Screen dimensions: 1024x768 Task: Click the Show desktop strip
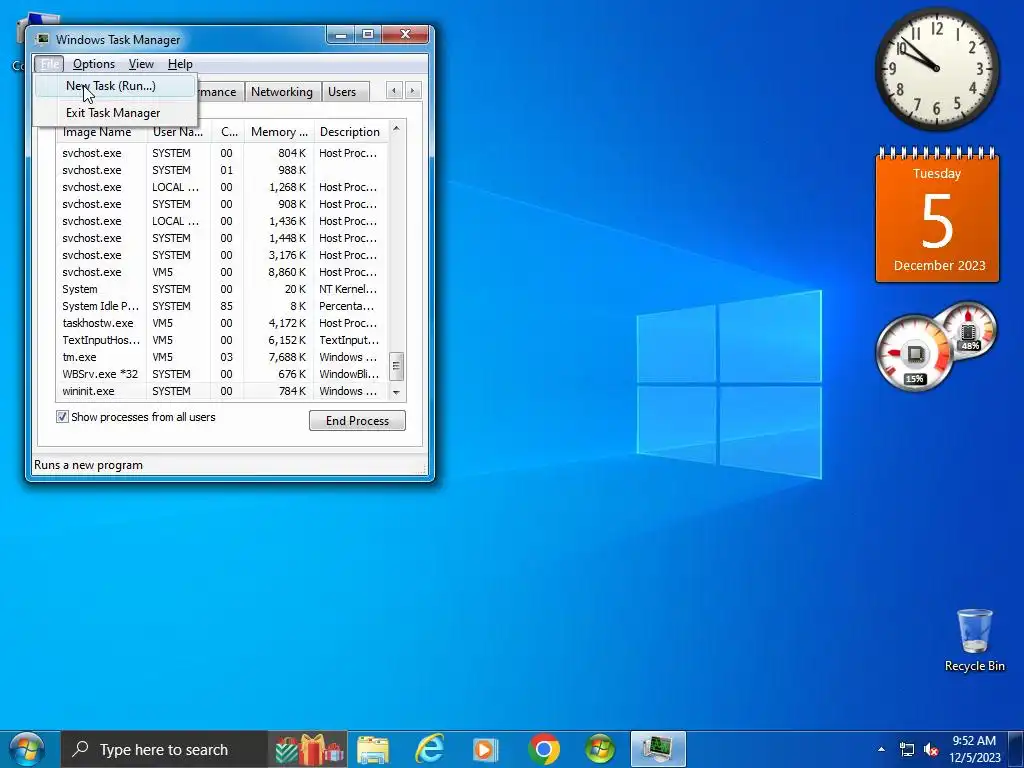coord(1016,750)
